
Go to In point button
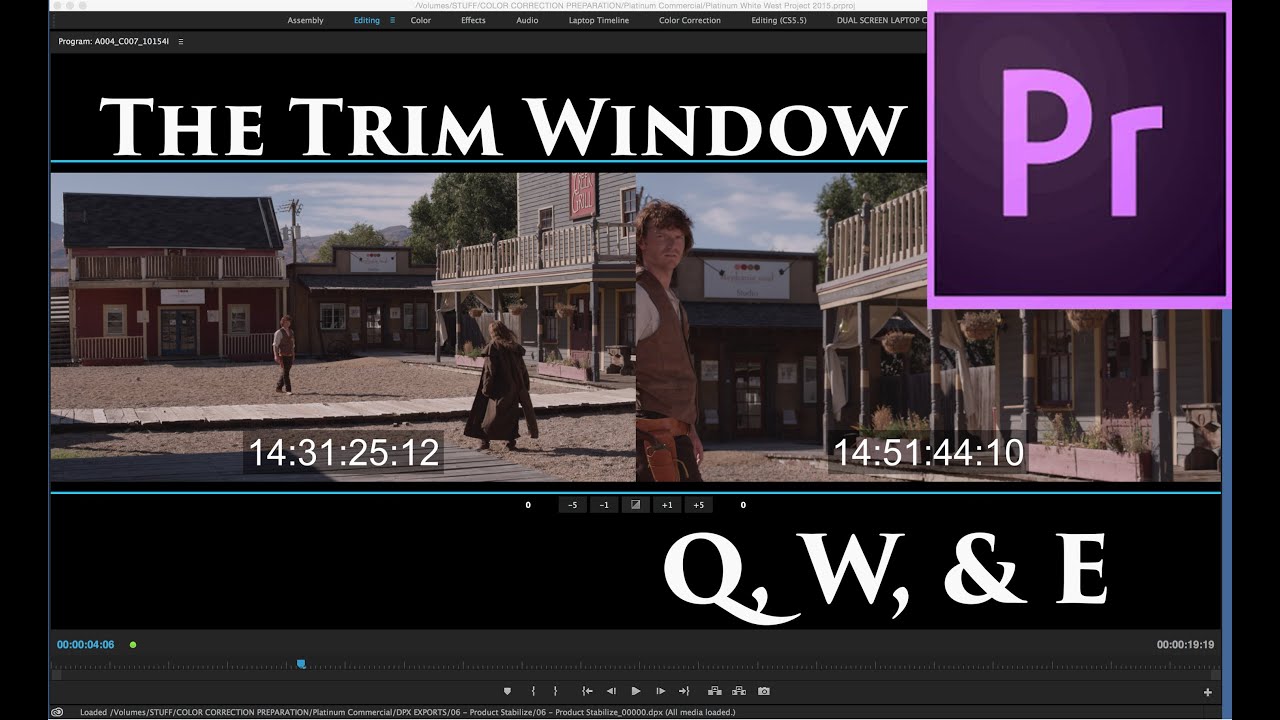click(587, 691)
